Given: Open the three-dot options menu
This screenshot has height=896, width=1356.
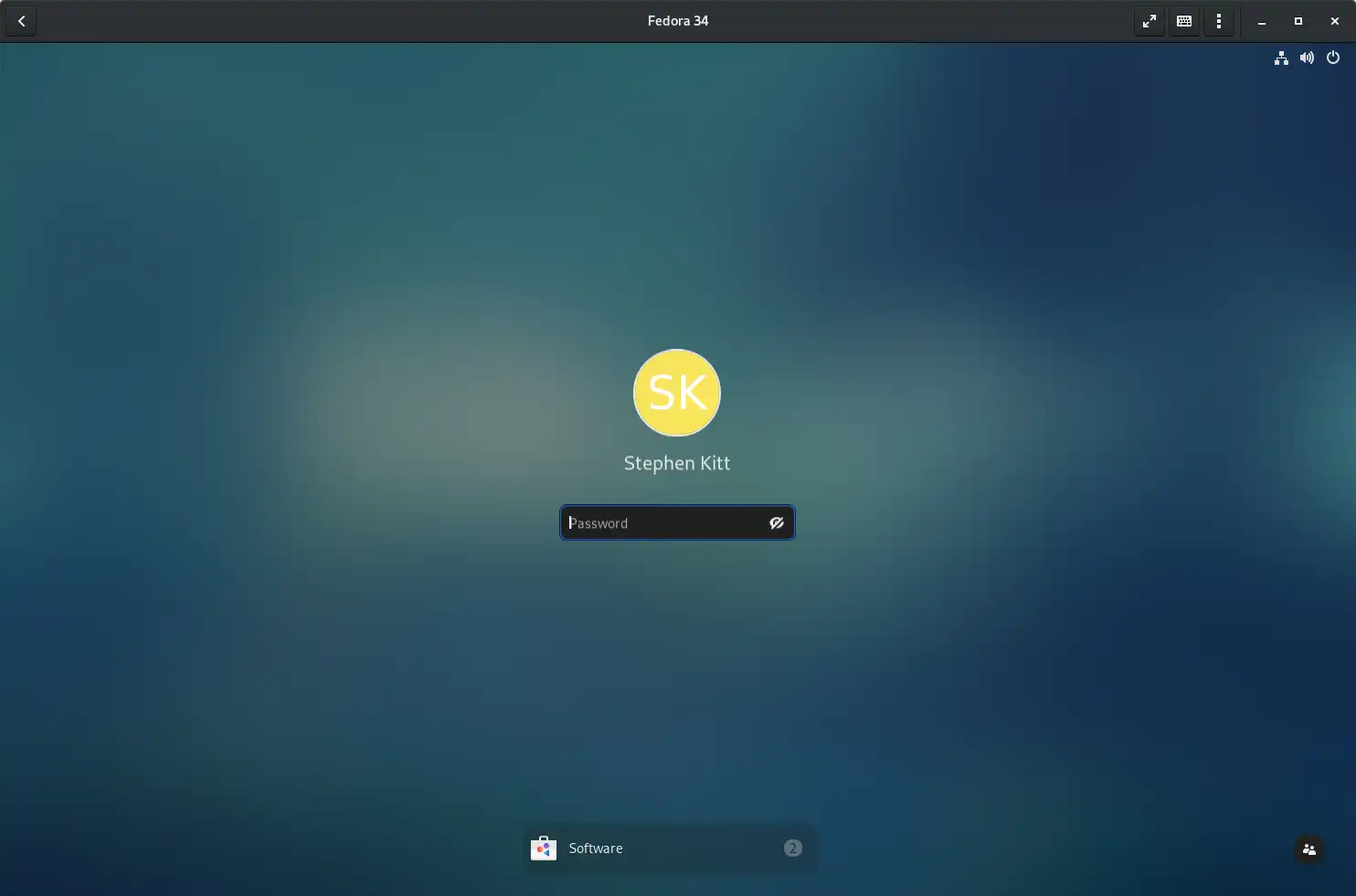Looking at the screenshot, I should 1219,21.
